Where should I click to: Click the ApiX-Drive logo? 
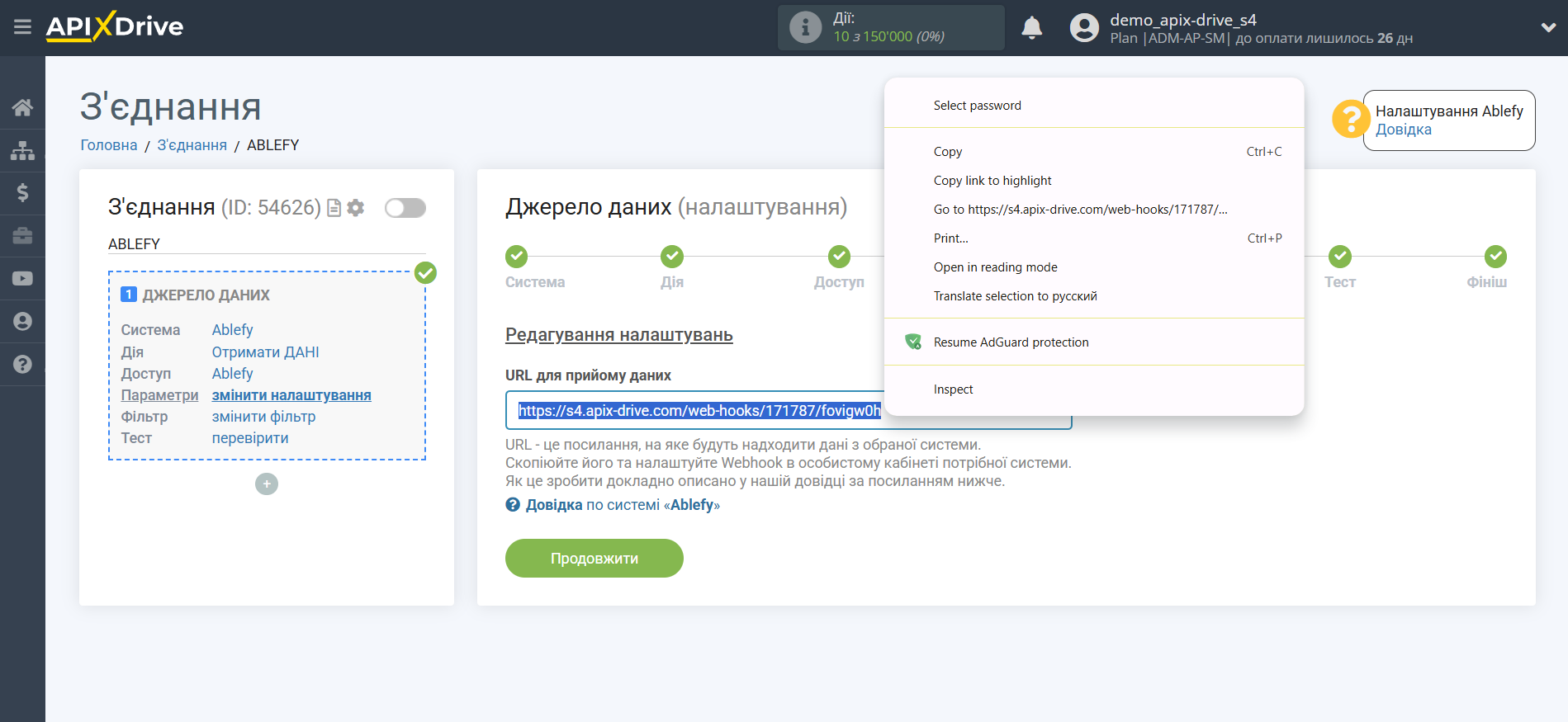115,26
